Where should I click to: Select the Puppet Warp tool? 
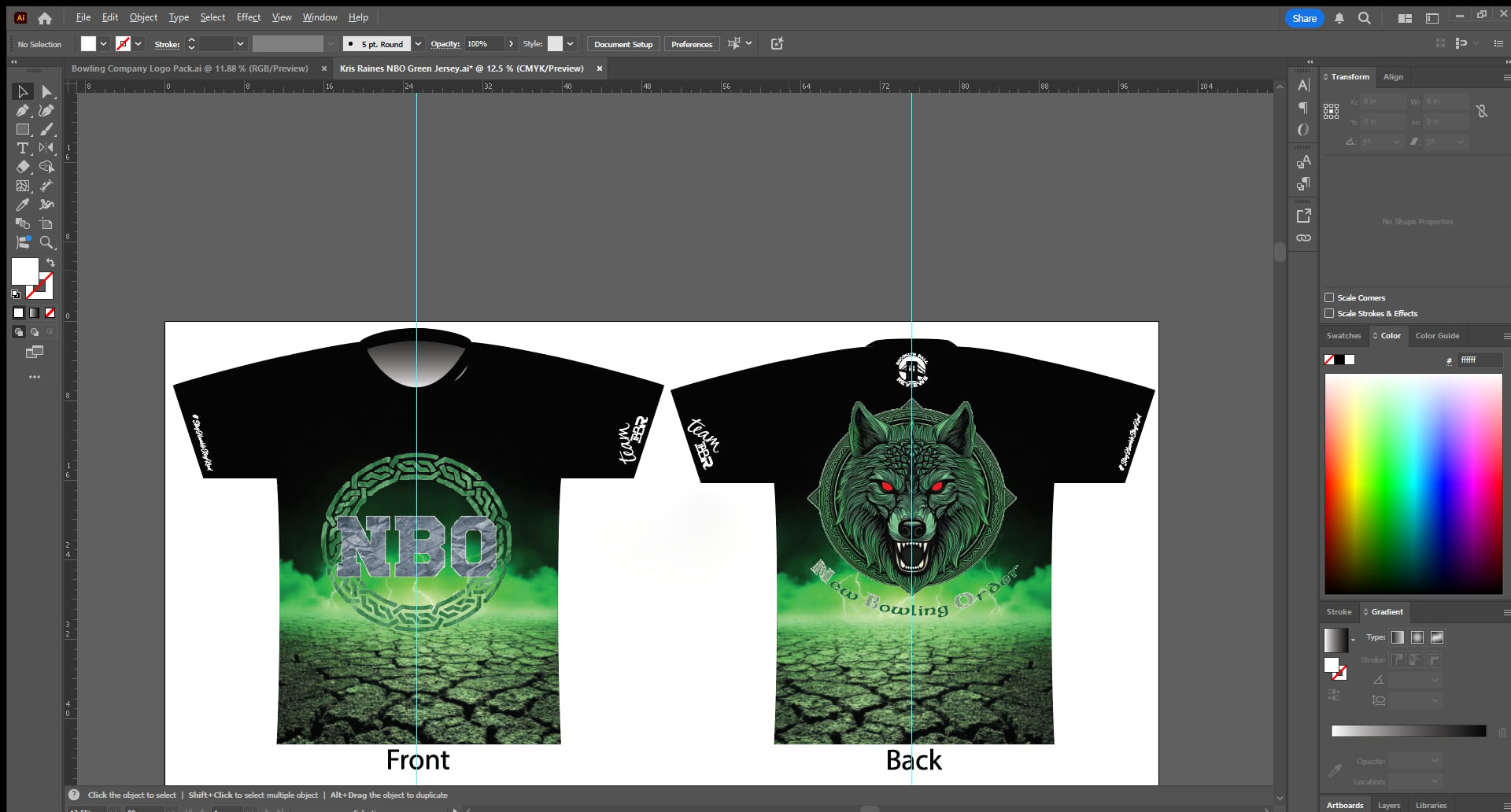tap(46, 205)
